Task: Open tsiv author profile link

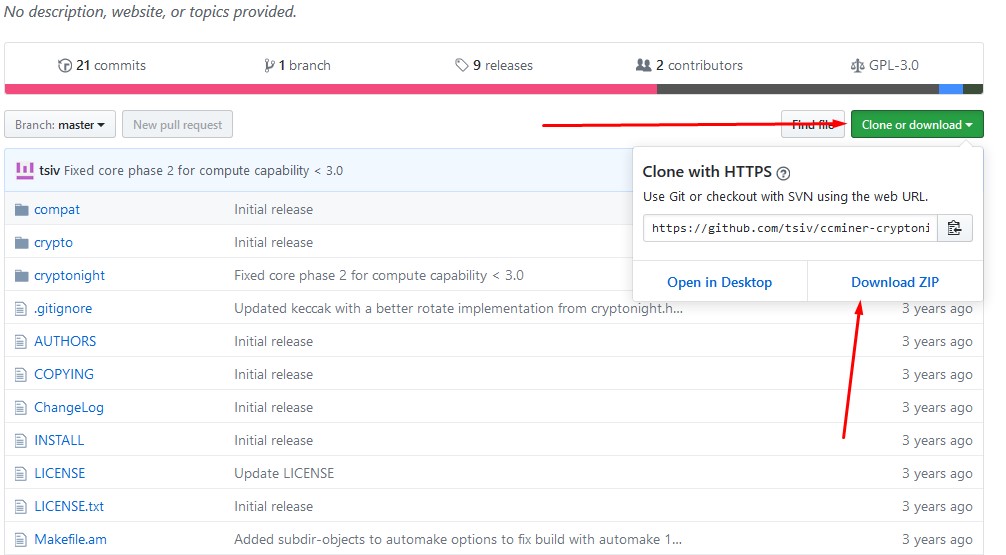Action: click(49, 171)
